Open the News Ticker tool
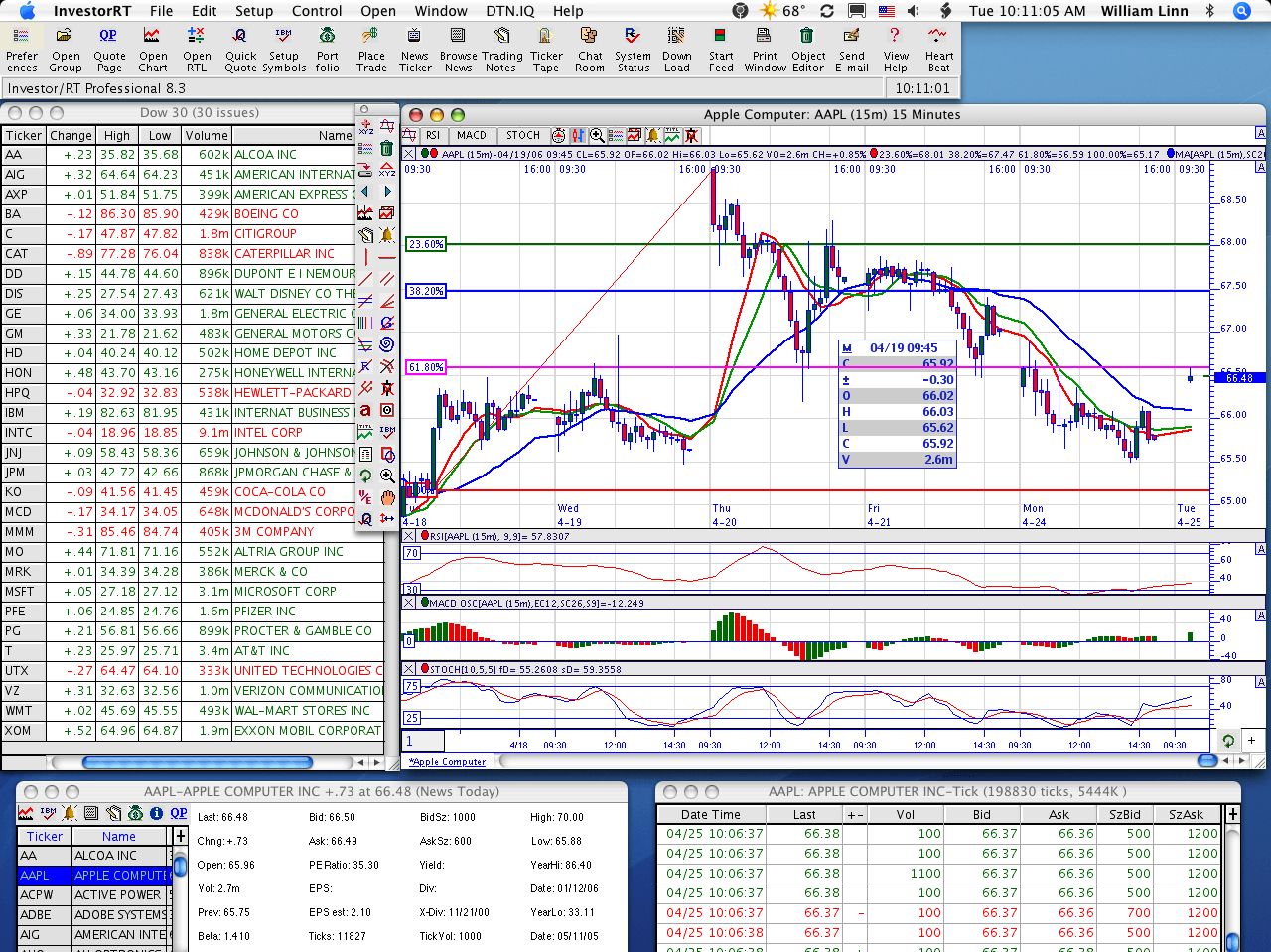Image resolution: width=1271 pixels, height=952 pixels. (415, 49)
